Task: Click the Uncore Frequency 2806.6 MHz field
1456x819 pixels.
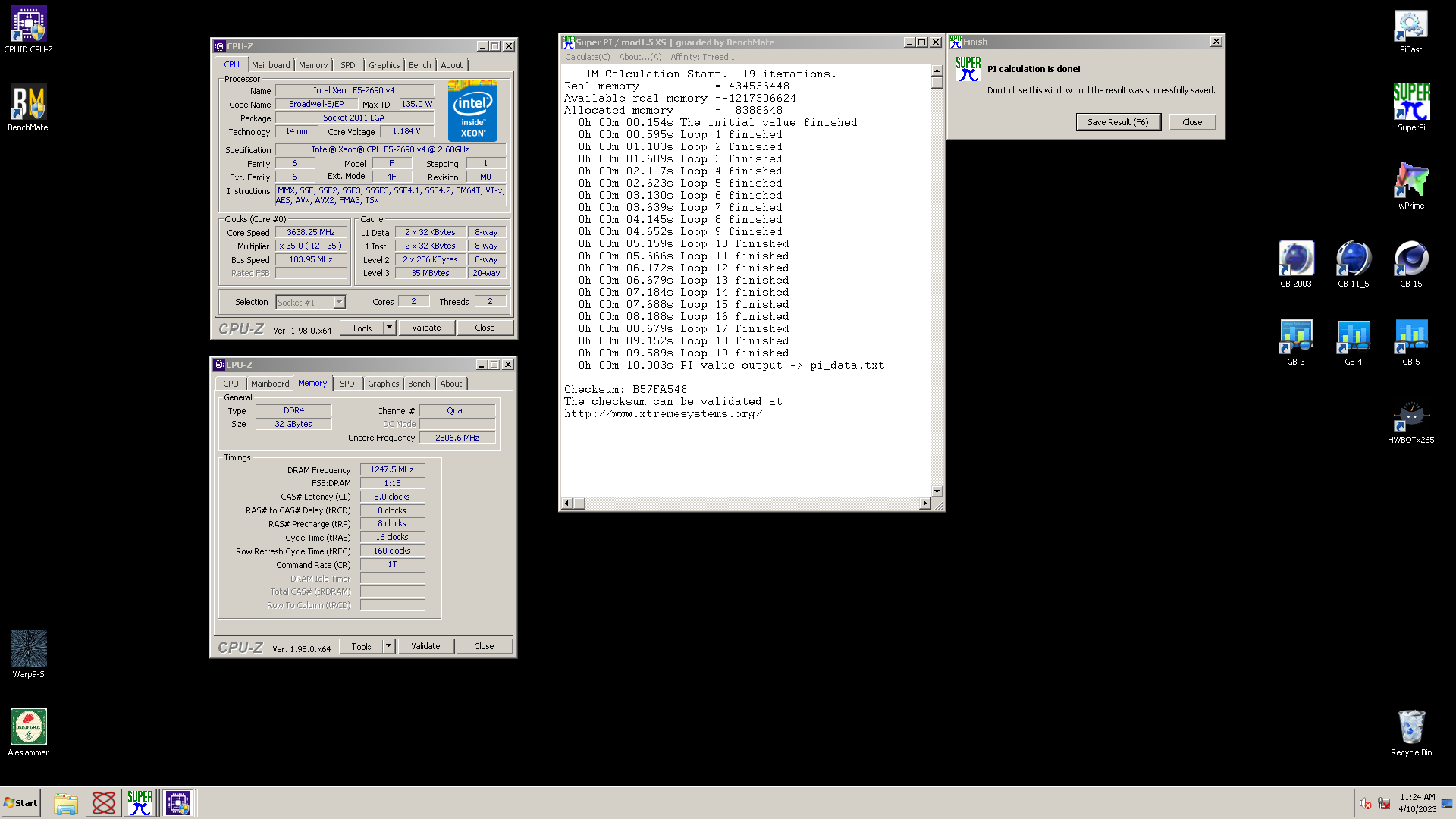Action: tap(457, 438)
